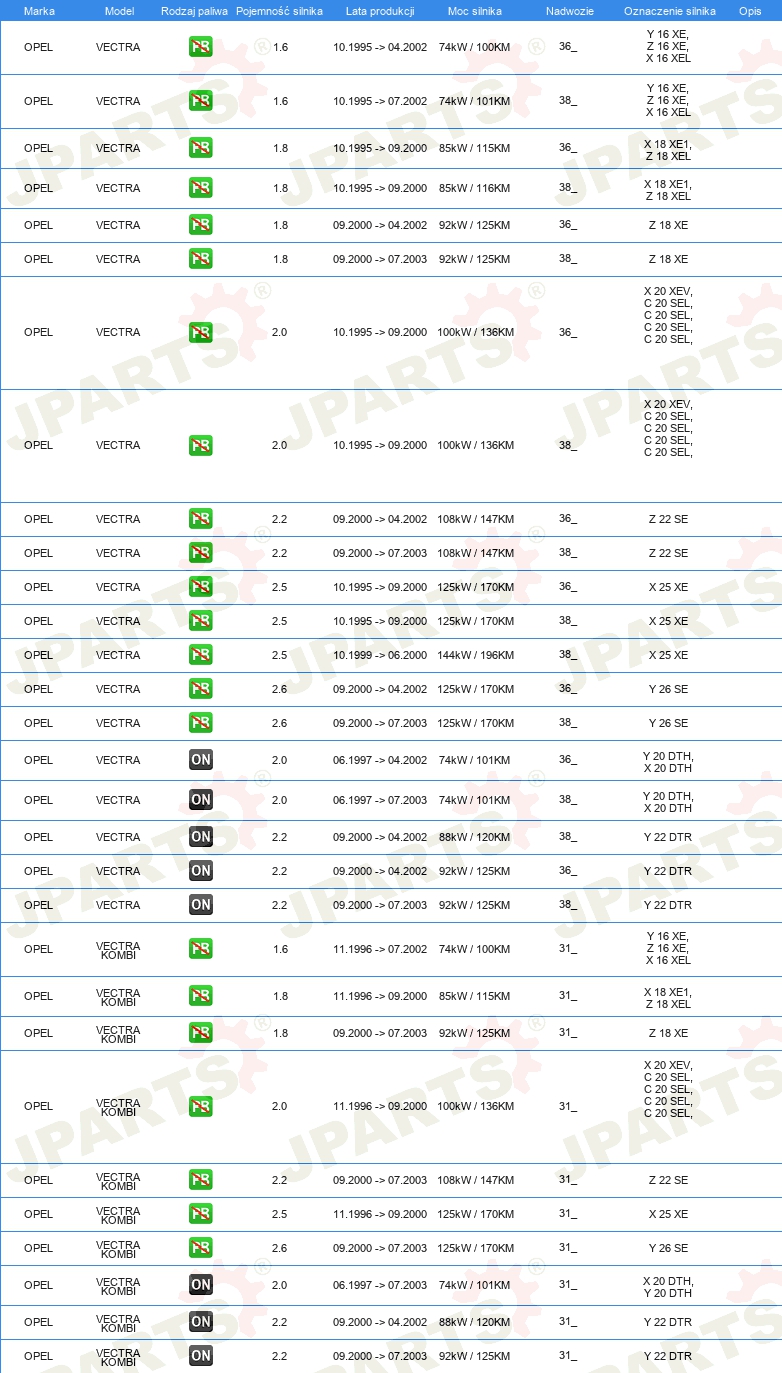Click the PB icon for Vectra 2.5 170KM body 36_
Image resolution: width=782 pixels, height=1373 pixels.
coord(201,586)
